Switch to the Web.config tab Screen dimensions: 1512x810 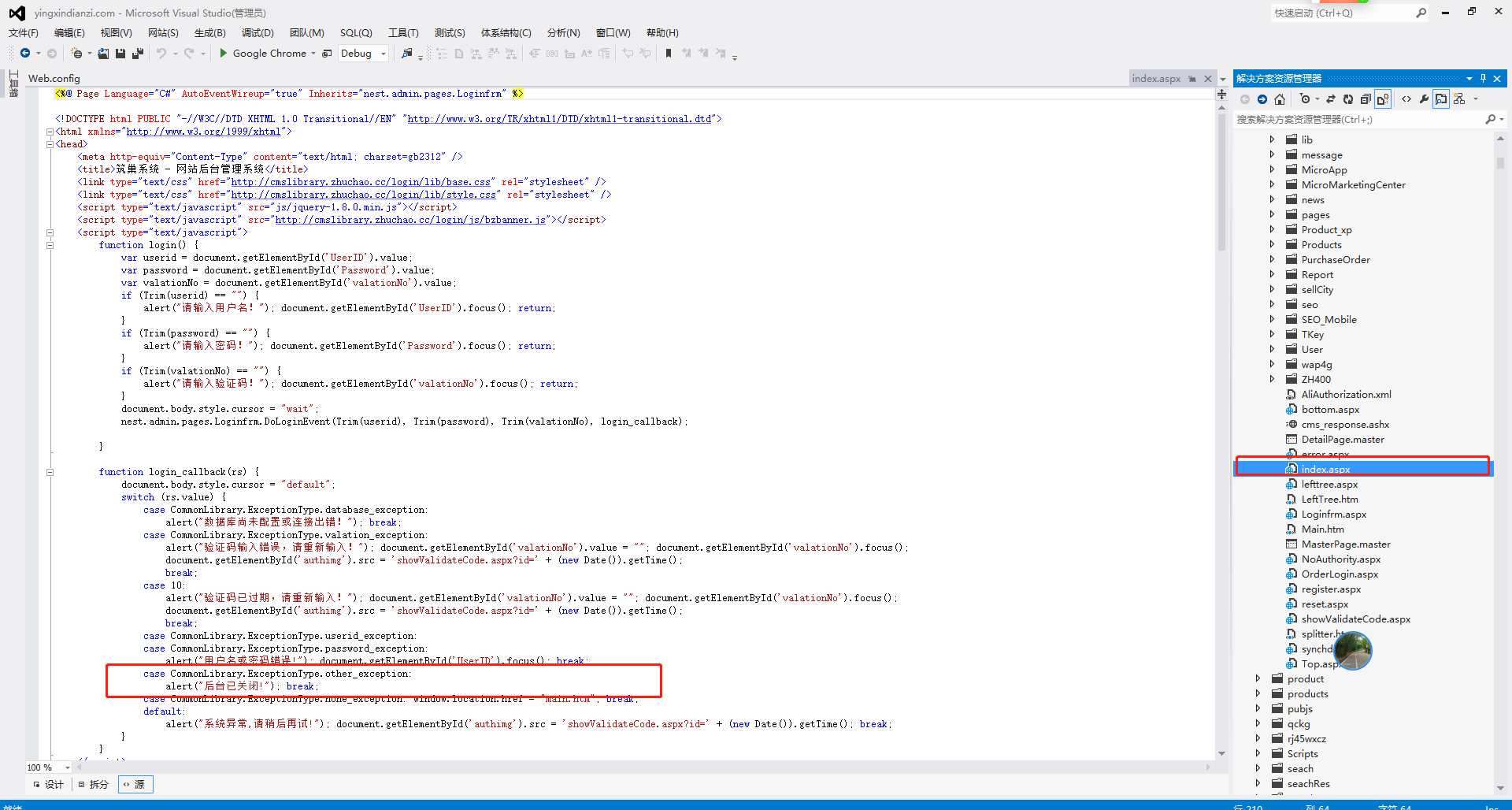click(x=54, y=78)
